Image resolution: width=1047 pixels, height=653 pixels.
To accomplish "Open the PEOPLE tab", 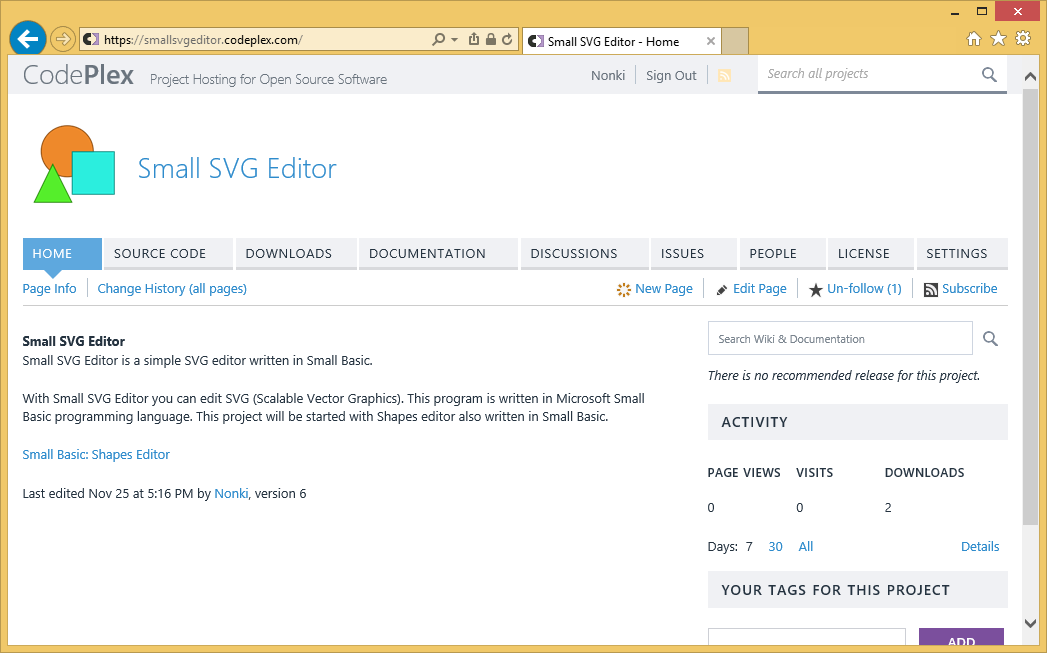I will click(783, 254).
